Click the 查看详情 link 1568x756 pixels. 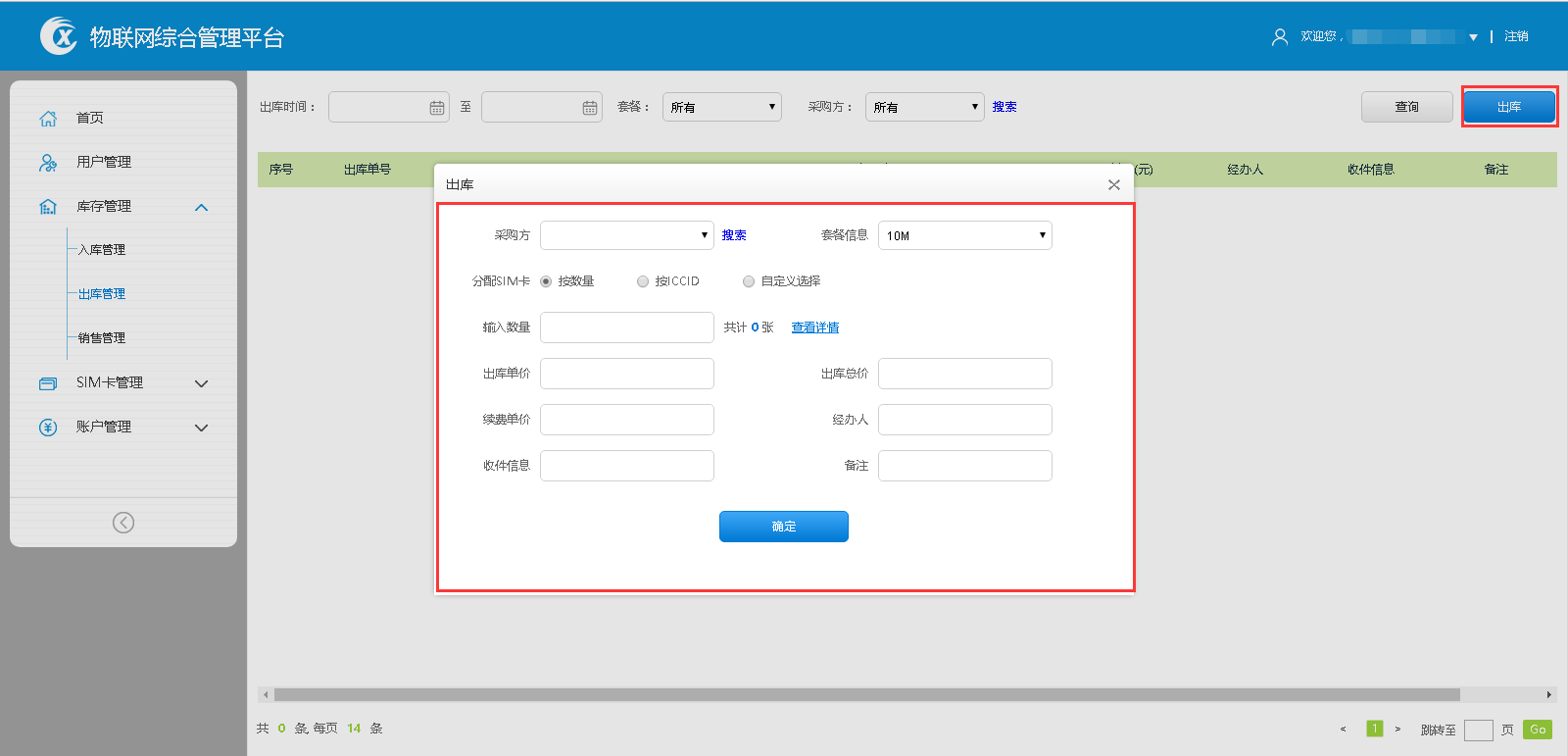click(814, 328)
